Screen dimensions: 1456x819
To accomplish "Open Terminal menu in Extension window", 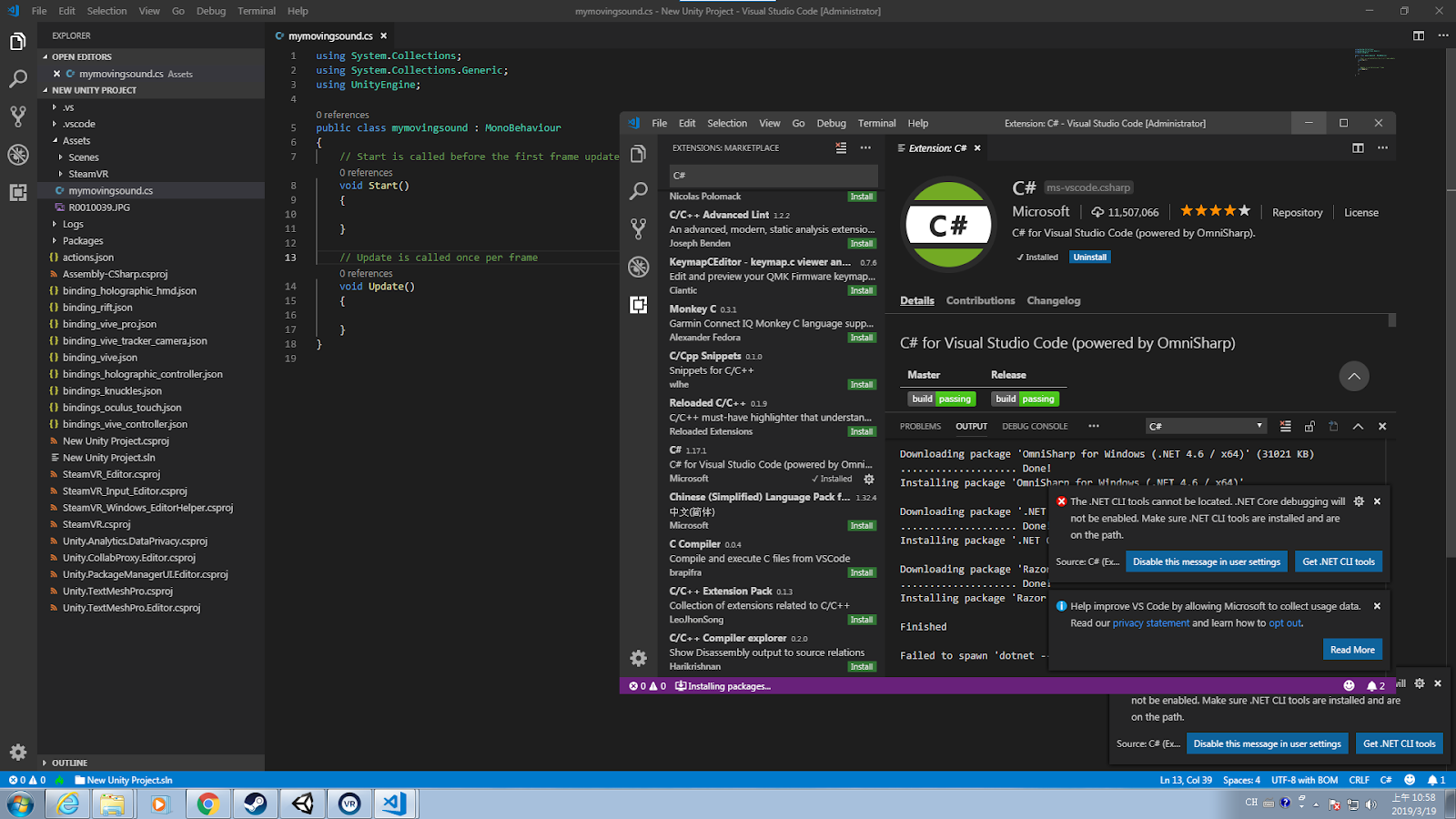I will 876,123.
